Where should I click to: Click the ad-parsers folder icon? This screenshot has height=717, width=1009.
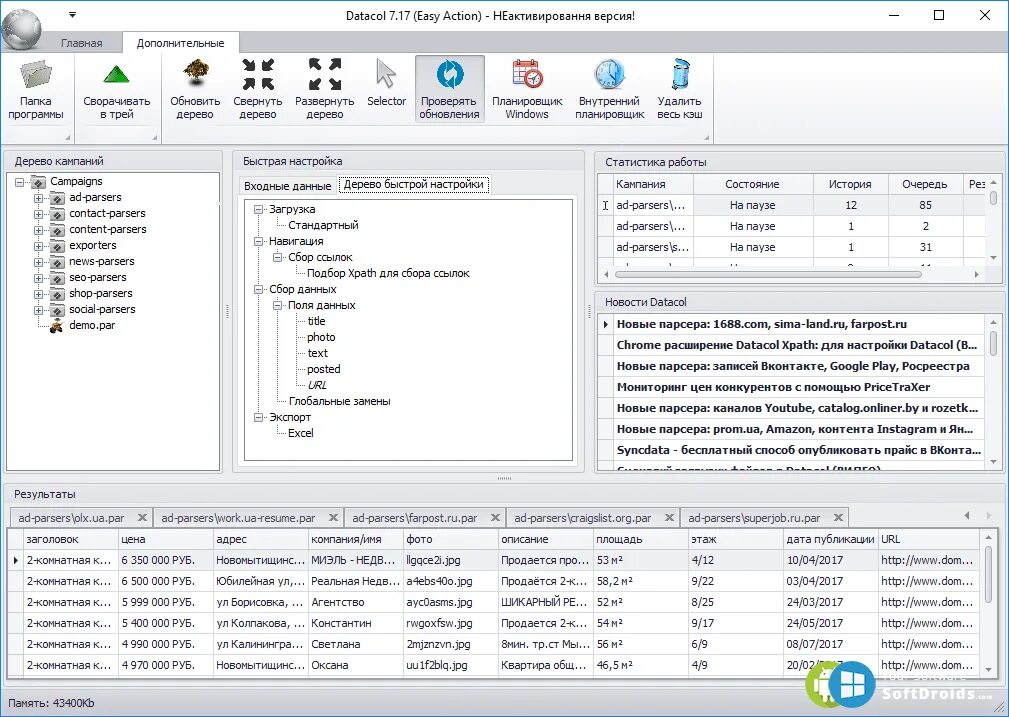coord(58,198)
